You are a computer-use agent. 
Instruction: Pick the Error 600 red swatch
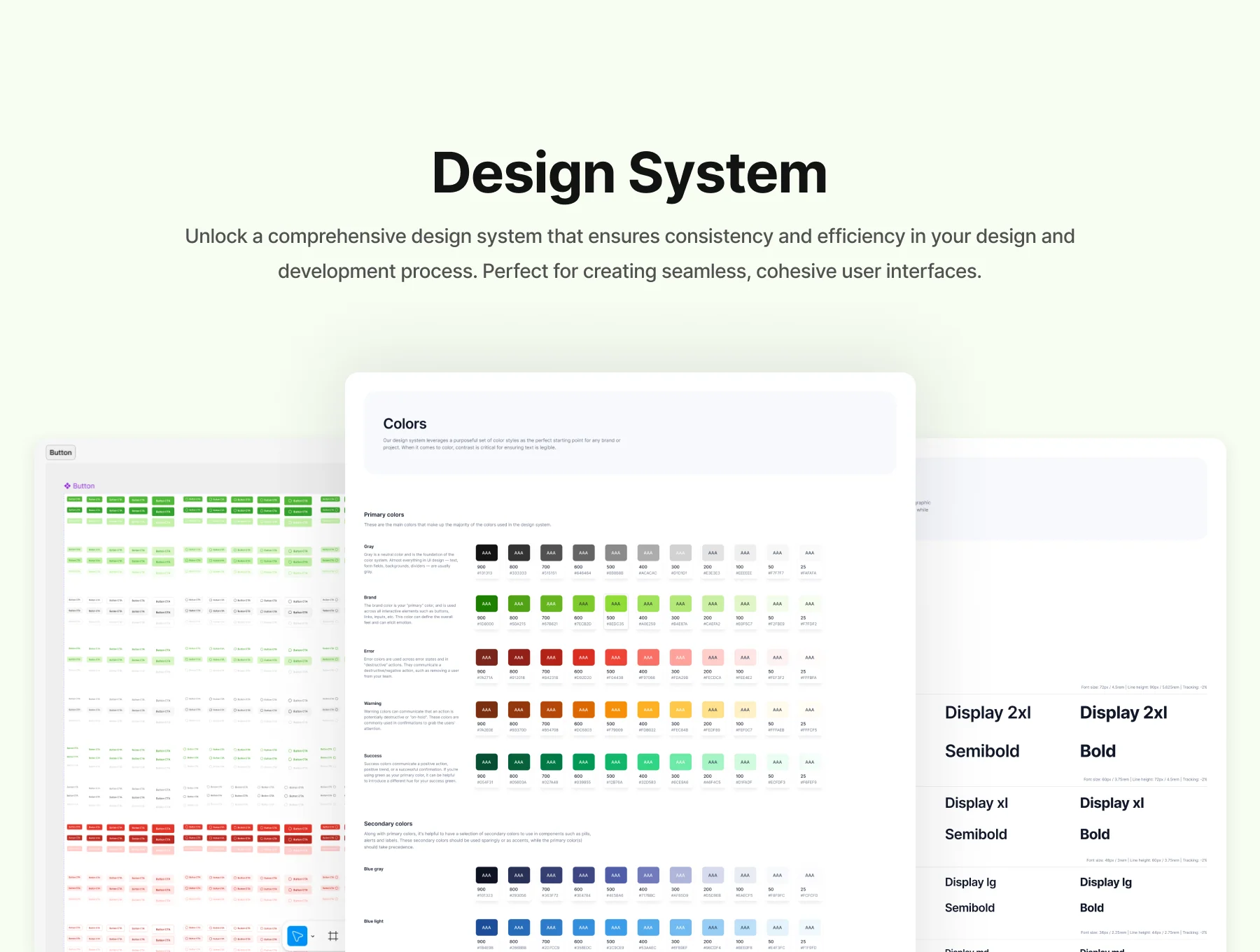coord(584,657)
